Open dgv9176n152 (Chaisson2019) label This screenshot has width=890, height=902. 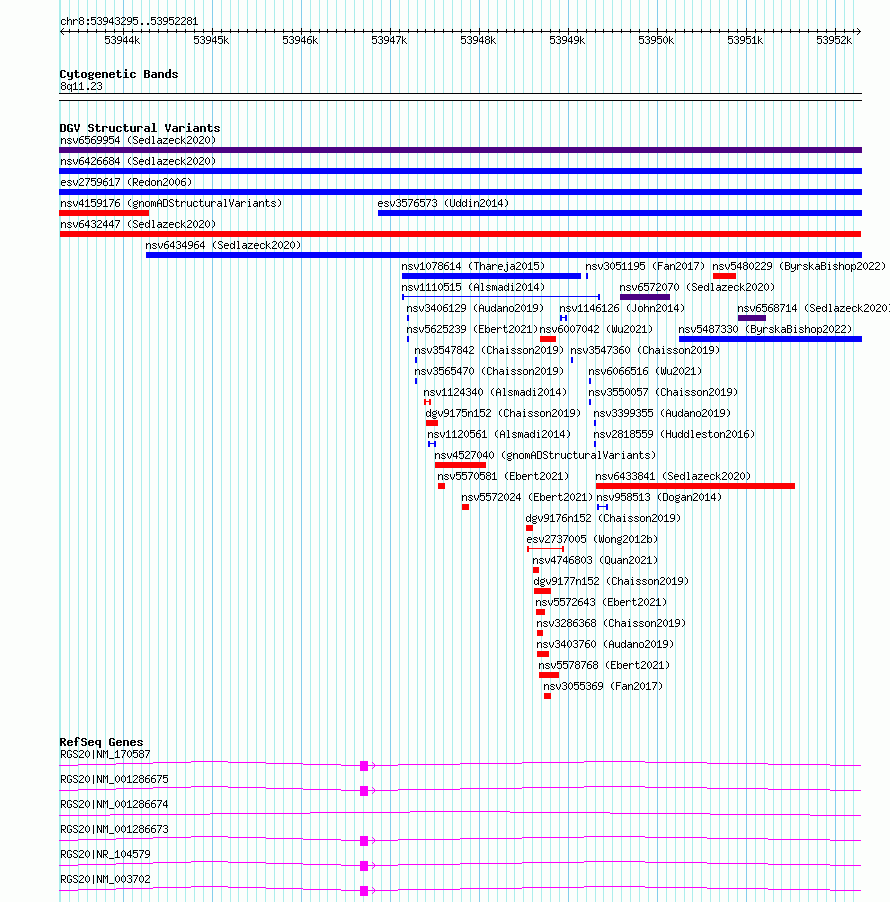pyautogui.click(x=603, y=518)
